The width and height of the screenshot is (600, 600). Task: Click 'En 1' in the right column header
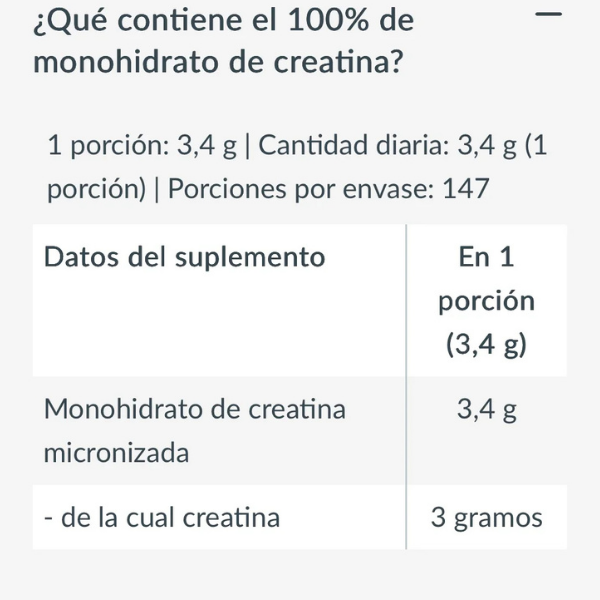(x=486, y=257)
